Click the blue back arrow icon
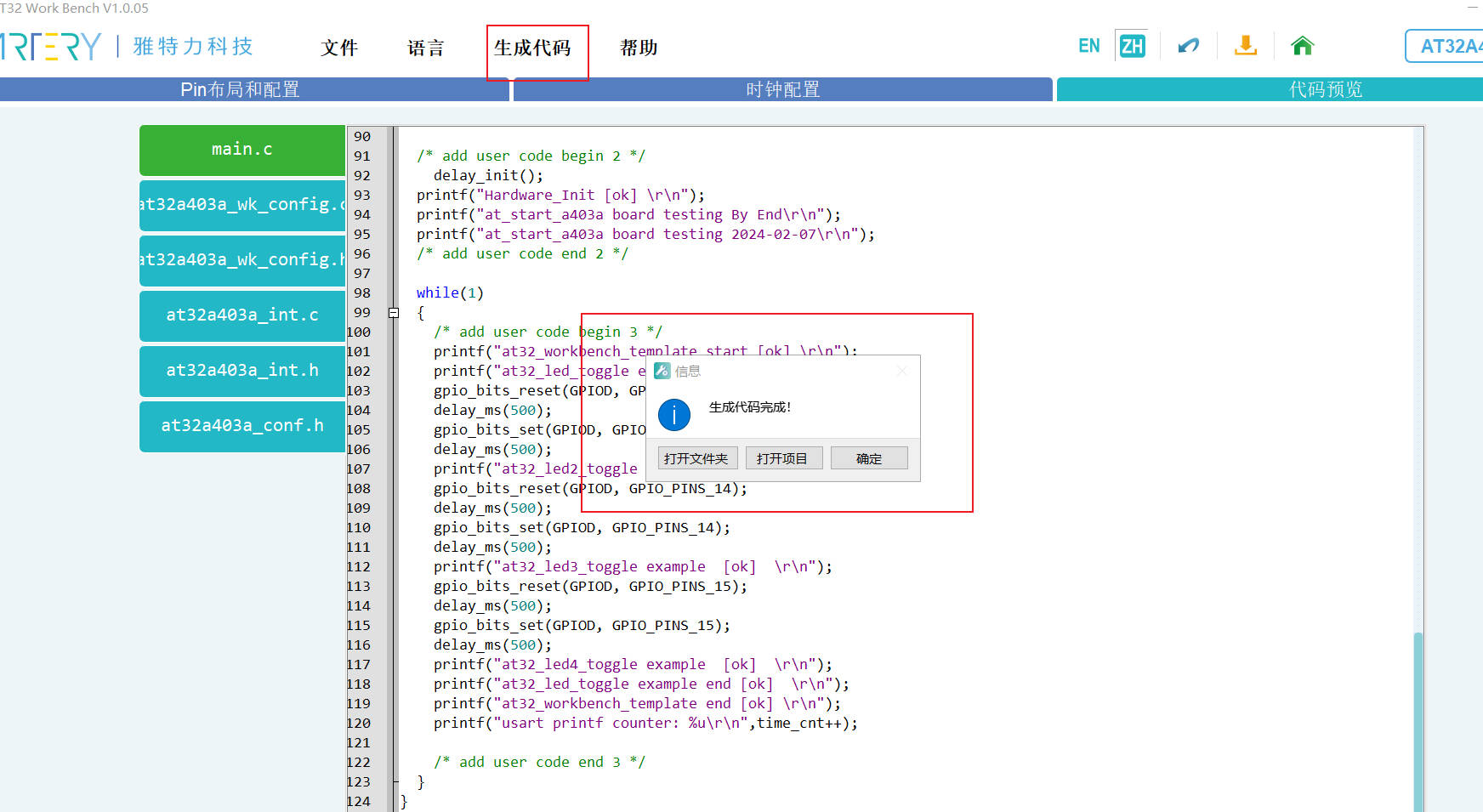 [1188, 45]
